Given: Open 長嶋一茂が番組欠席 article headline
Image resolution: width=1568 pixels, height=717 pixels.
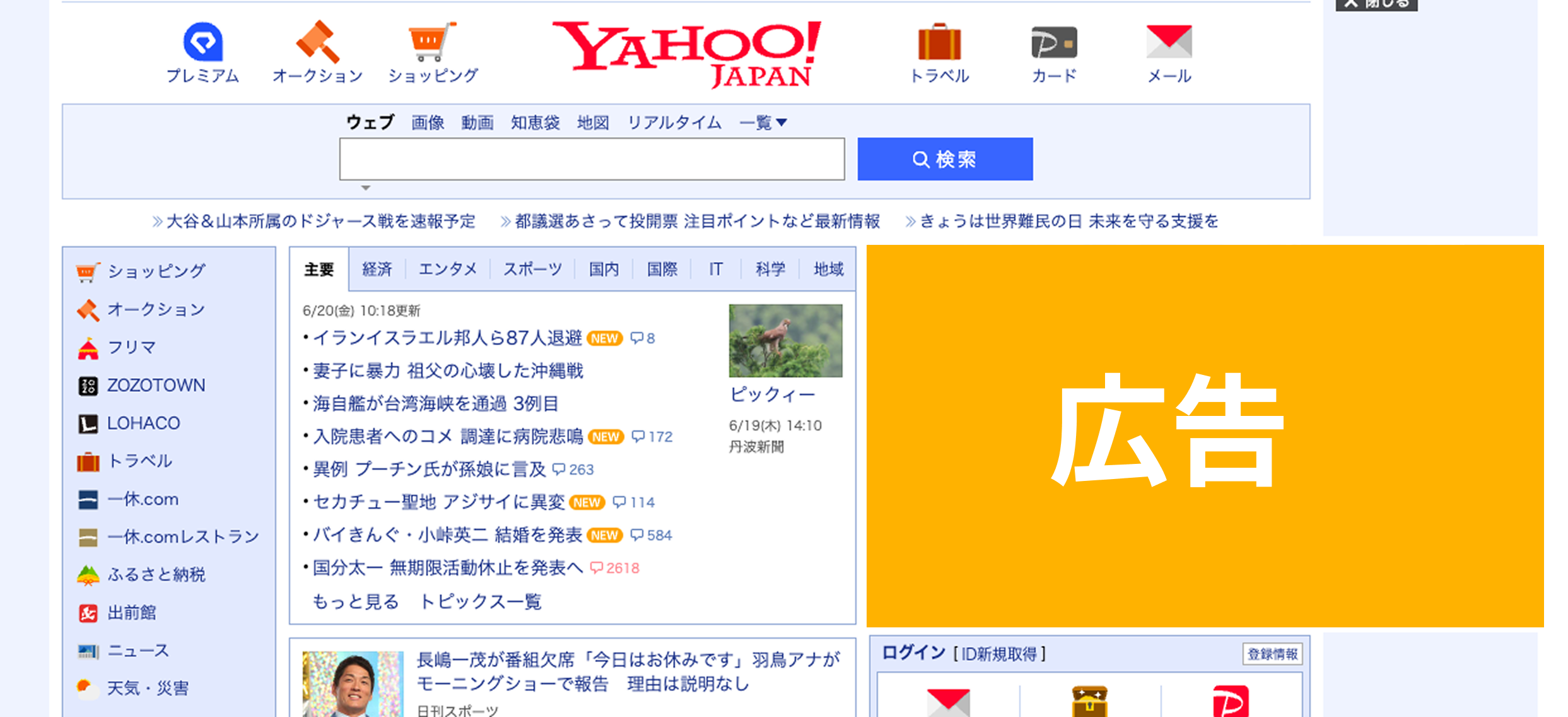Looking at the screenshot, I should tap(628, 672).
